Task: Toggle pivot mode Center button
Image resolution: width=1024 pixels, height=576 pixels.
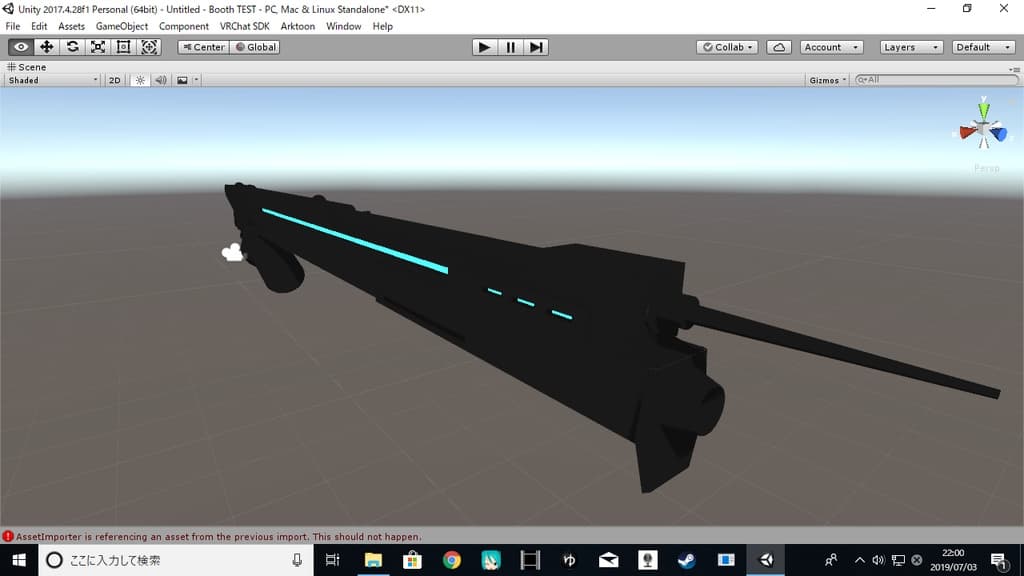Action: tap(204, 47)
